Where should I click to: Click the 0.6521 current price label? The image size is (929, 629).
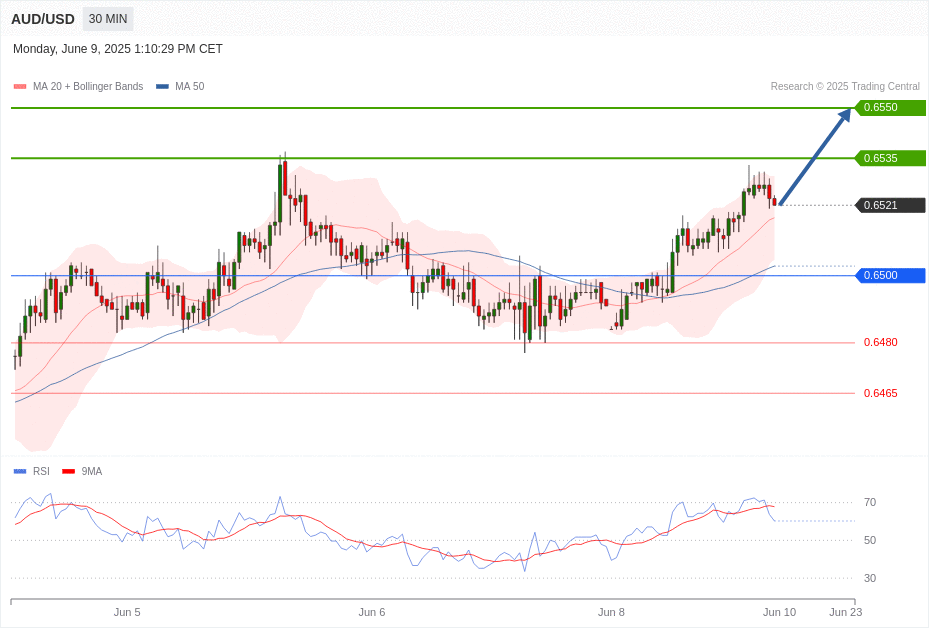[890, 206]
